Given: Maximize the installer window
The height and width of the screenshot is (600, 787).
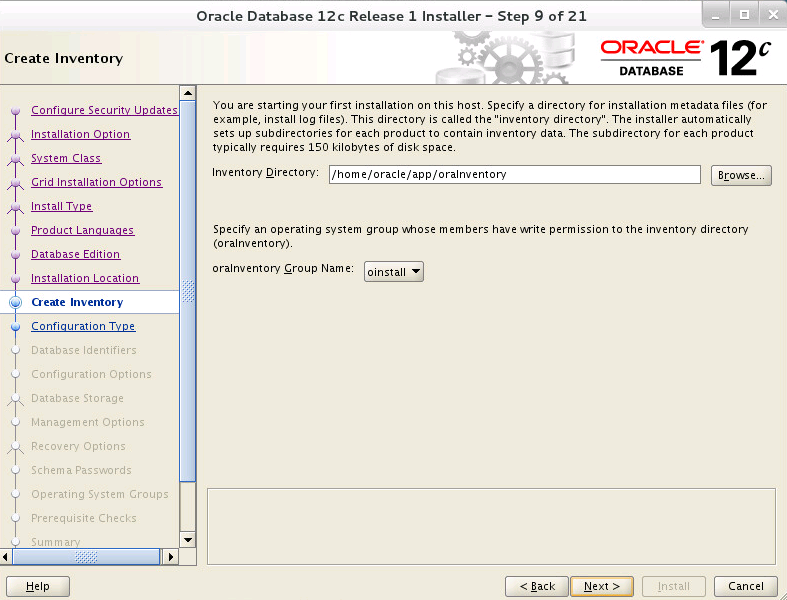Looking at the screenshot, I should pyautogui.click(x=745, y=15).
